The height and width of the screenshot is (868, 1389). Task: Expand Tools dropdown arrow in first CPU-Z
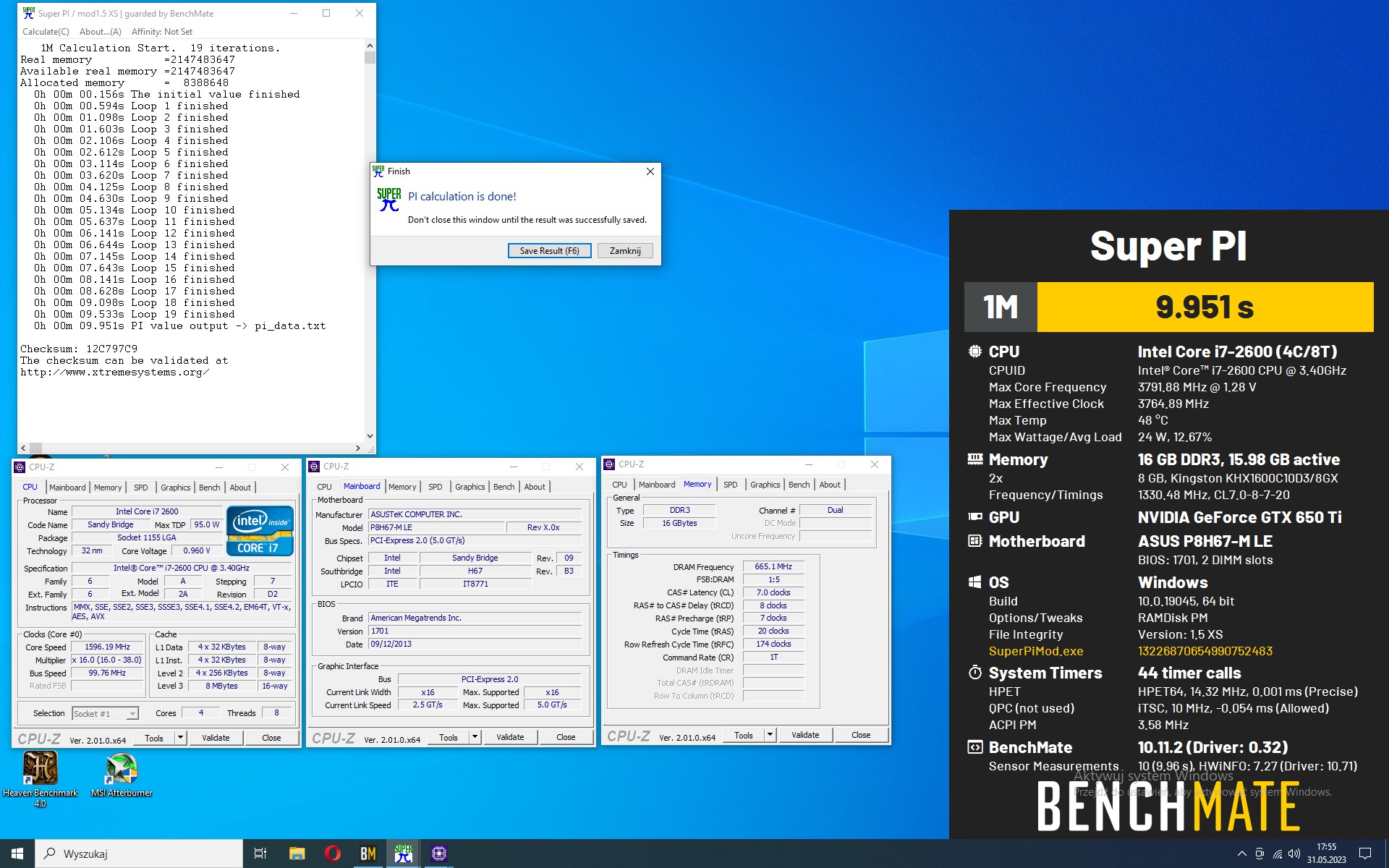pyautogui.click(x=180, y=738)
